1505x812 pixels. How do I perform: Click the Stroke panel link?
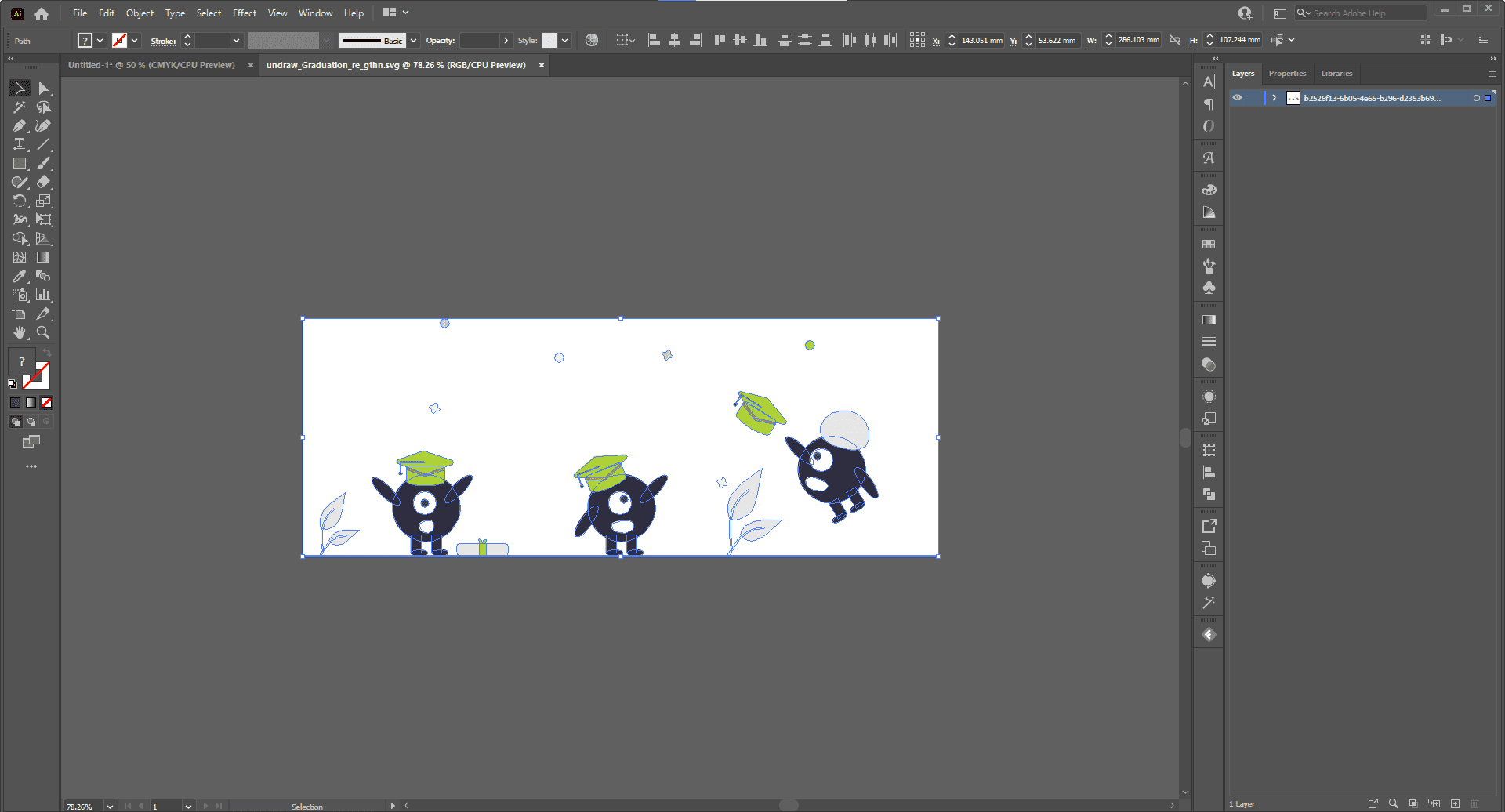163,41
